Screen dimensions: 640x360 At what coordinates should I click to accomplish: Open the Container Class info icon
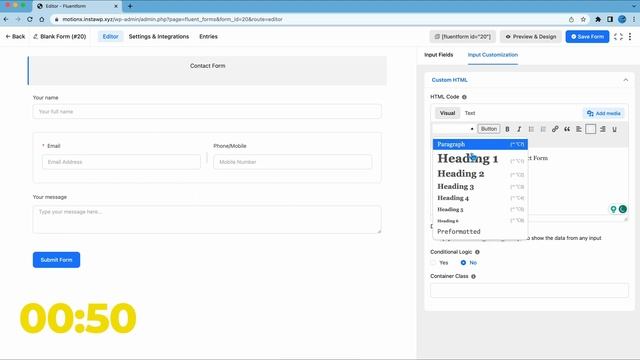click(x=473, y=276)
